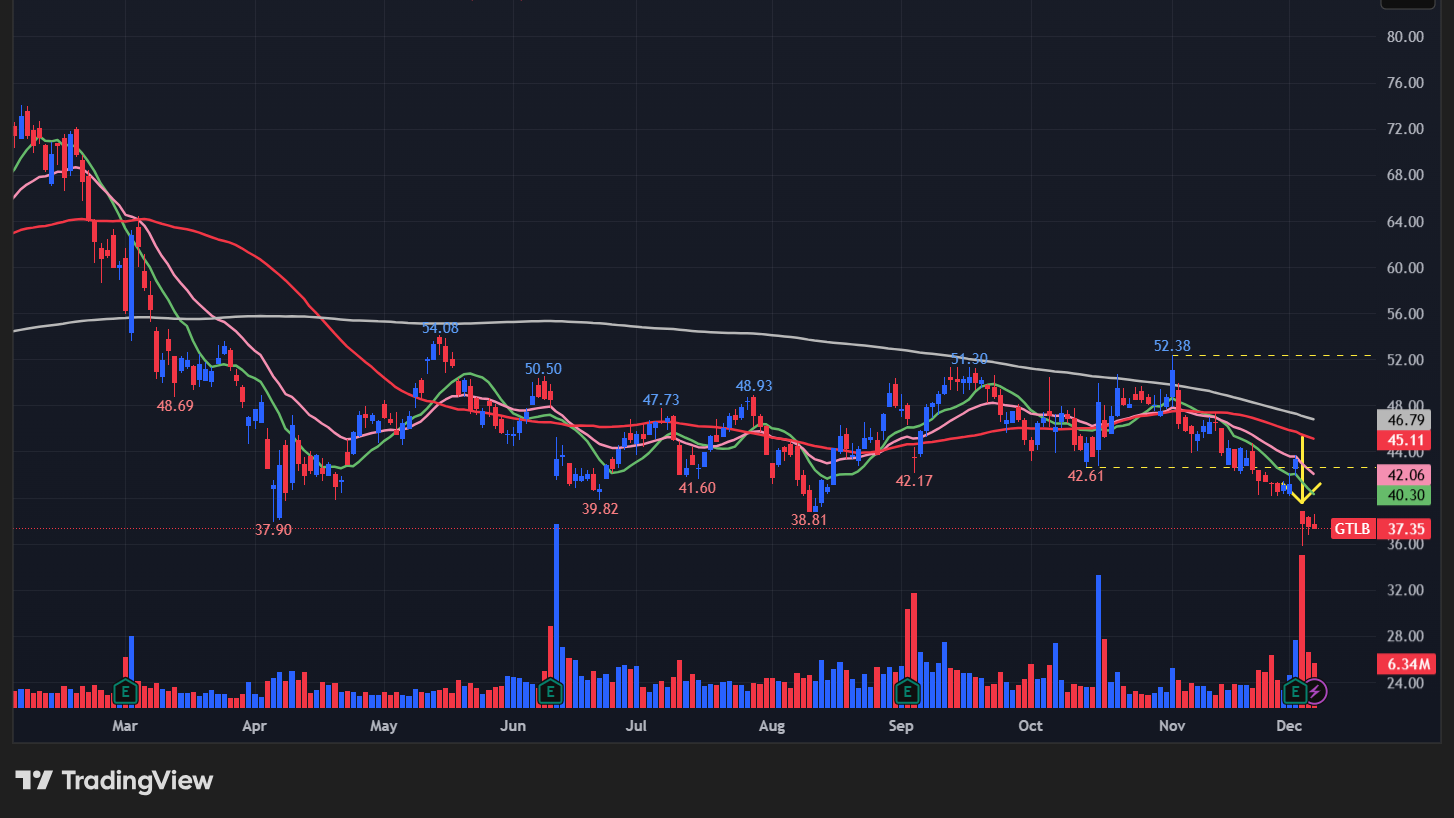Select the green 40.30 price label
Screen dimensions: 1454x818
coord(1405,495)
